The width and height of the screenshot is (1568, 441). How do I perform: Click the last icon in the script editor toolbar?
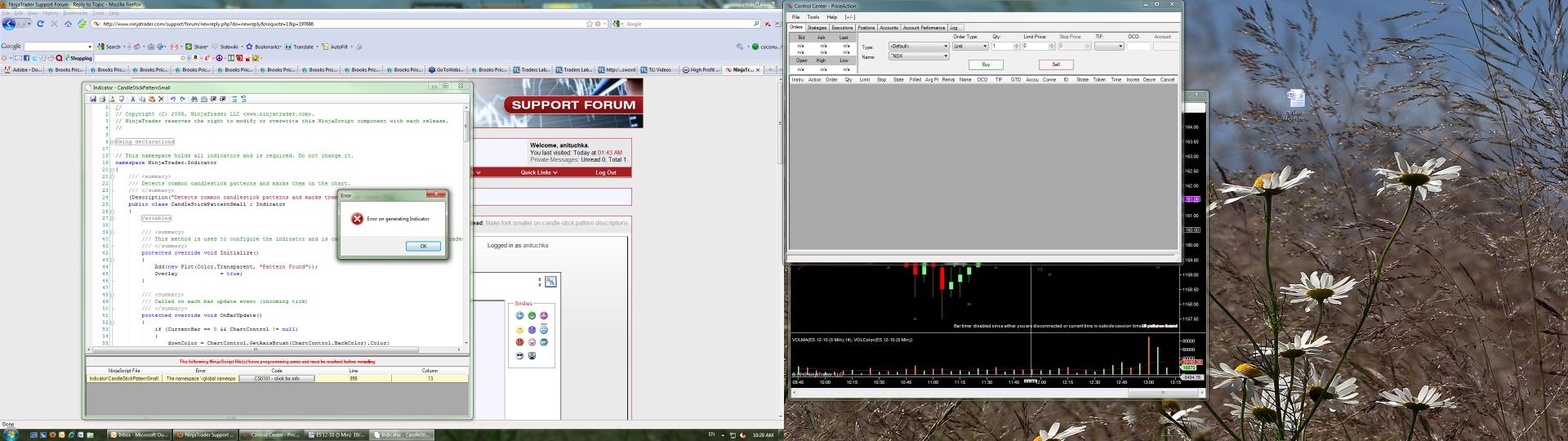[x=243, y=99]
